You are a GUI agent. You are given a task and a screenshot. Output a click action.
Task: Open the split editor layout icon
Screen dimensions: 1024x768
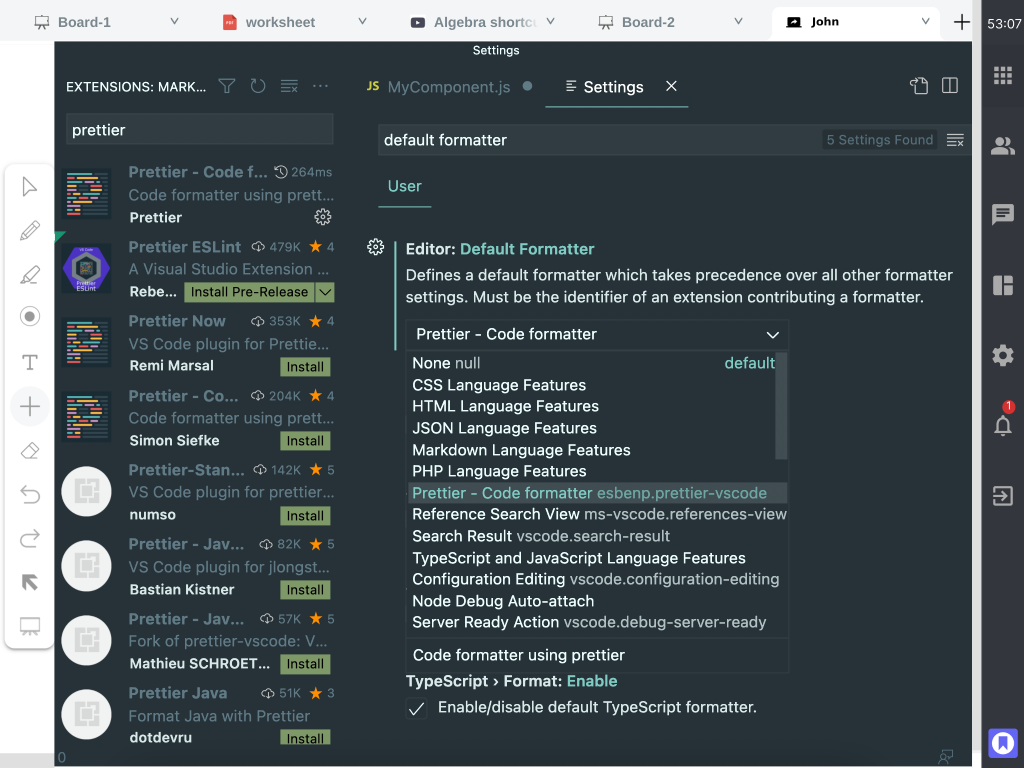950,86
